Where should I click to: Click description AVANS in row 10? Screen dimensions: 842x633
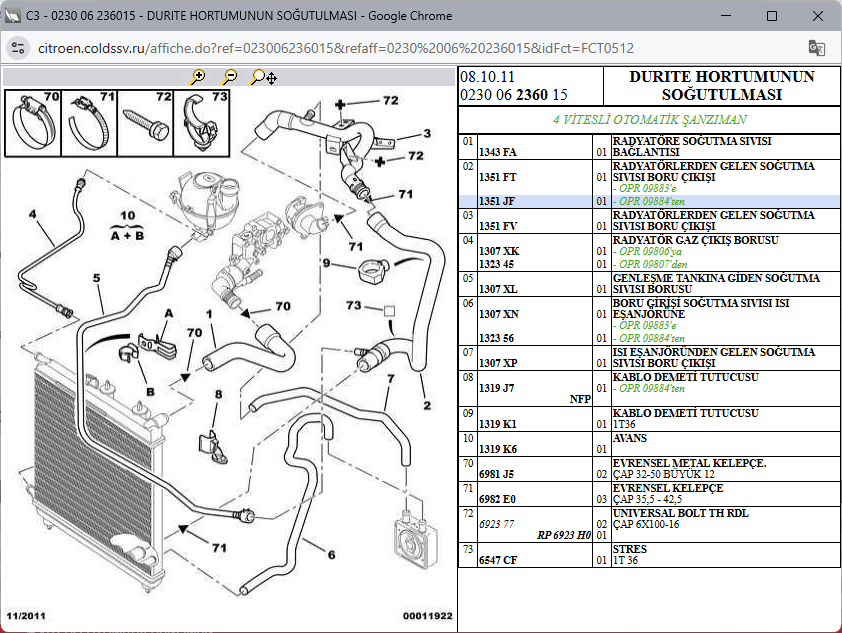point(630,438)
